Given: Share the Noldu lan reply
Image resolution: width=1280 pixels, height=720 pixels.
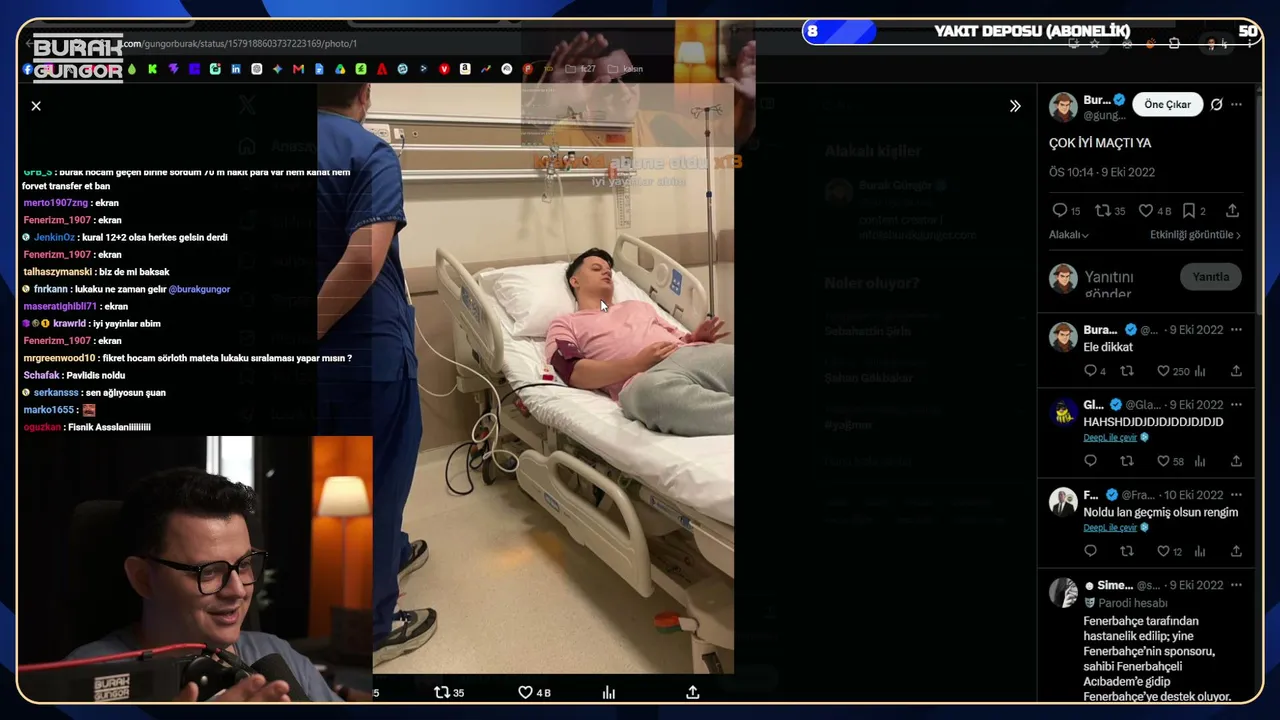Looking at the screenshot, I should [x=1236, y=551].
